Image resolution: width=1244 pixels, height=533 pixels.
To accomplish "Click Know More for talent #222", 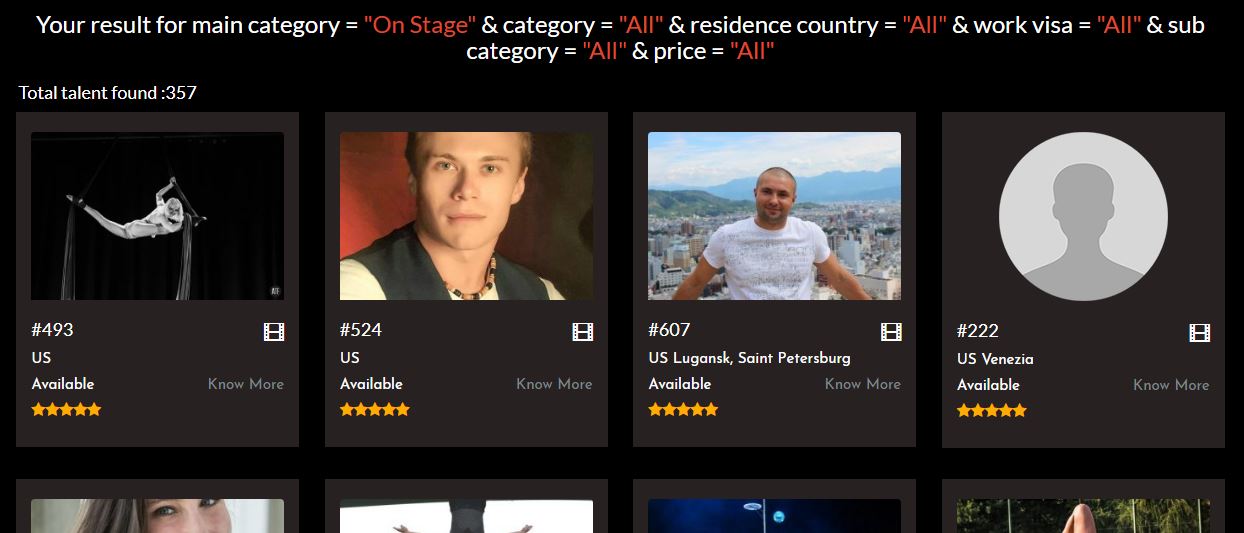I will tap(1171, 385).
